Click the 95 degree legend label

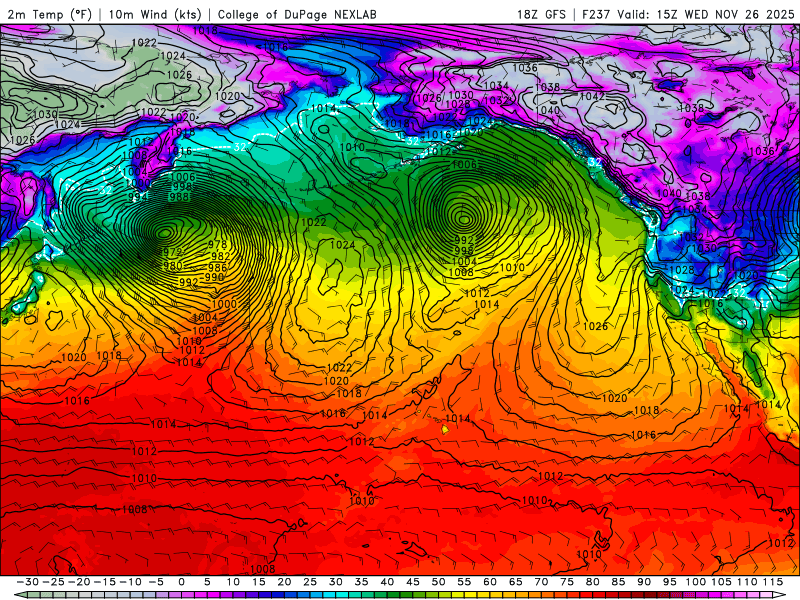click(669, 582)
